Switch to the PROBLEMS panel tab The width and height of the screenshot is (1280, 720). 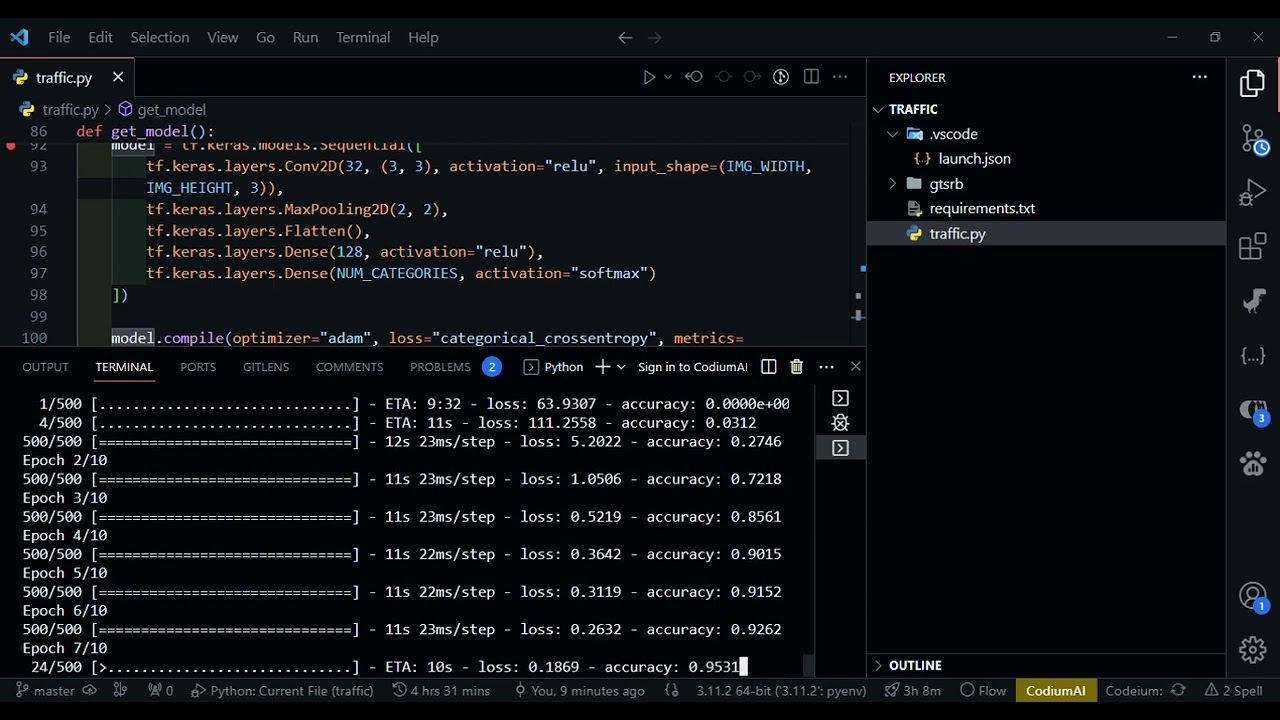pos(440,367)
